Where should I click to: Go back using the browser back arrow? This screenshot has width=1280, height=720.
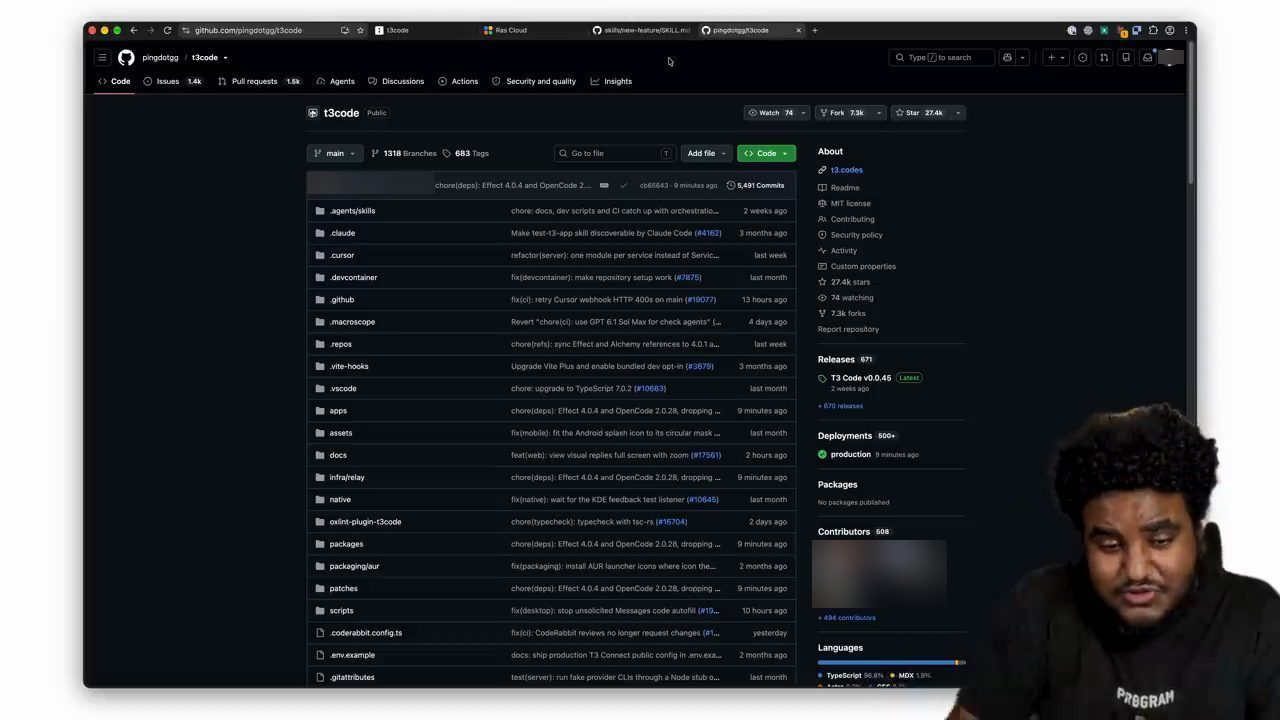coord(134,30)
